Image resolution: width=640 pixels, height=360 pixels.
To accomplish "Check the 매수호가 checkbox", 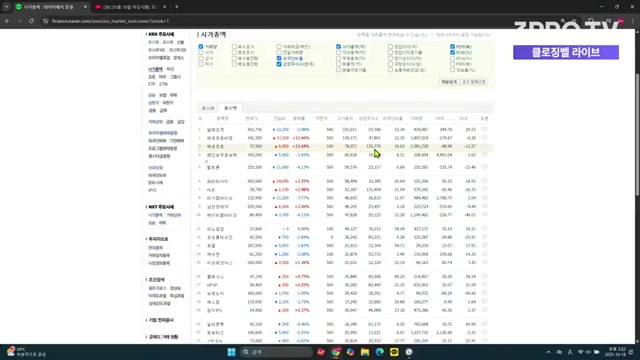I will click(x=234, y=47).
